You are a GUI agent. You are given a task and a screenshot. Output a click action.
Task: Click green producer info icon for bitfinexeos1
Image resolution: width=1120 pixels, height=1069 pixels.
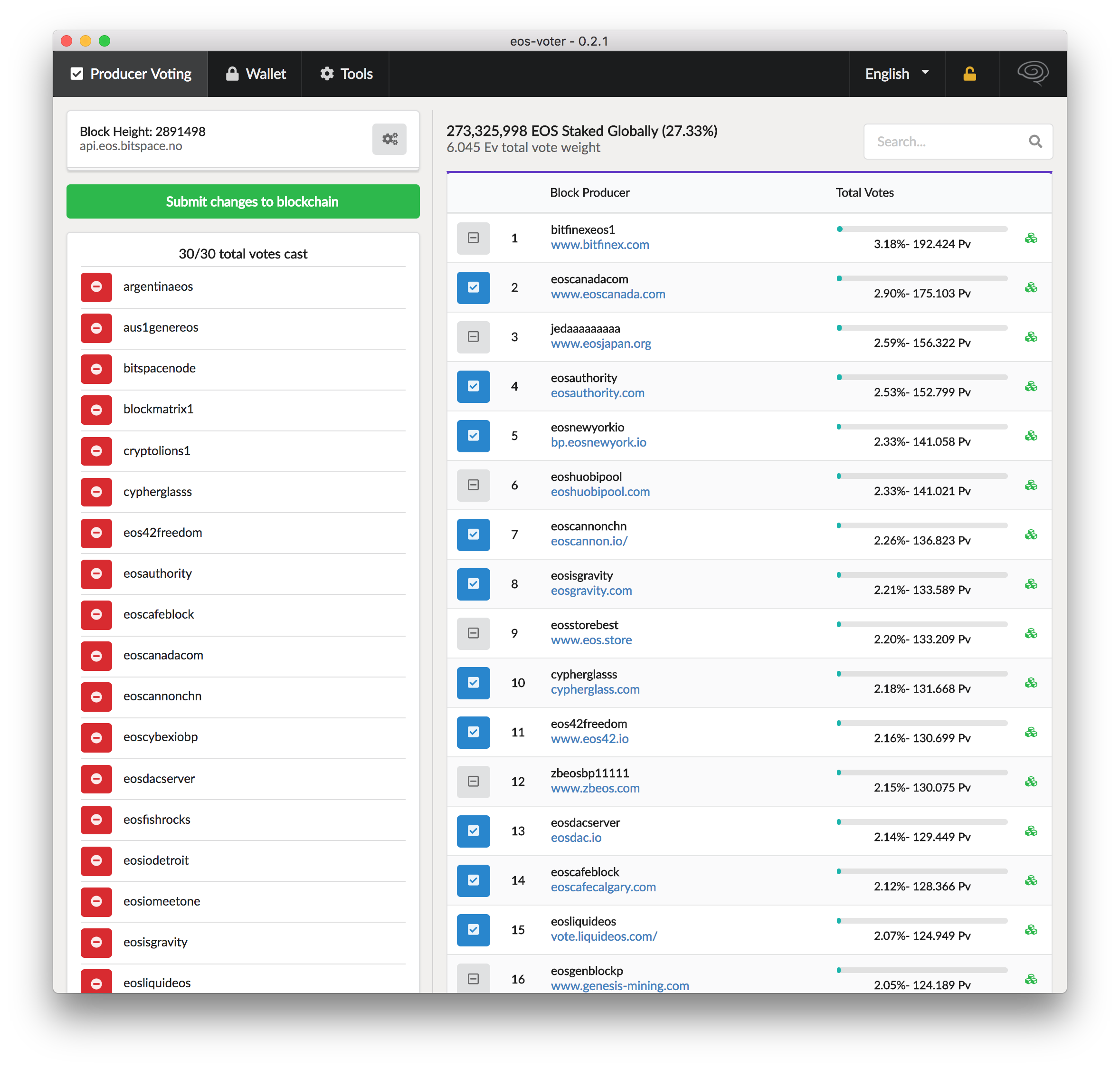tap(1031, 238)
